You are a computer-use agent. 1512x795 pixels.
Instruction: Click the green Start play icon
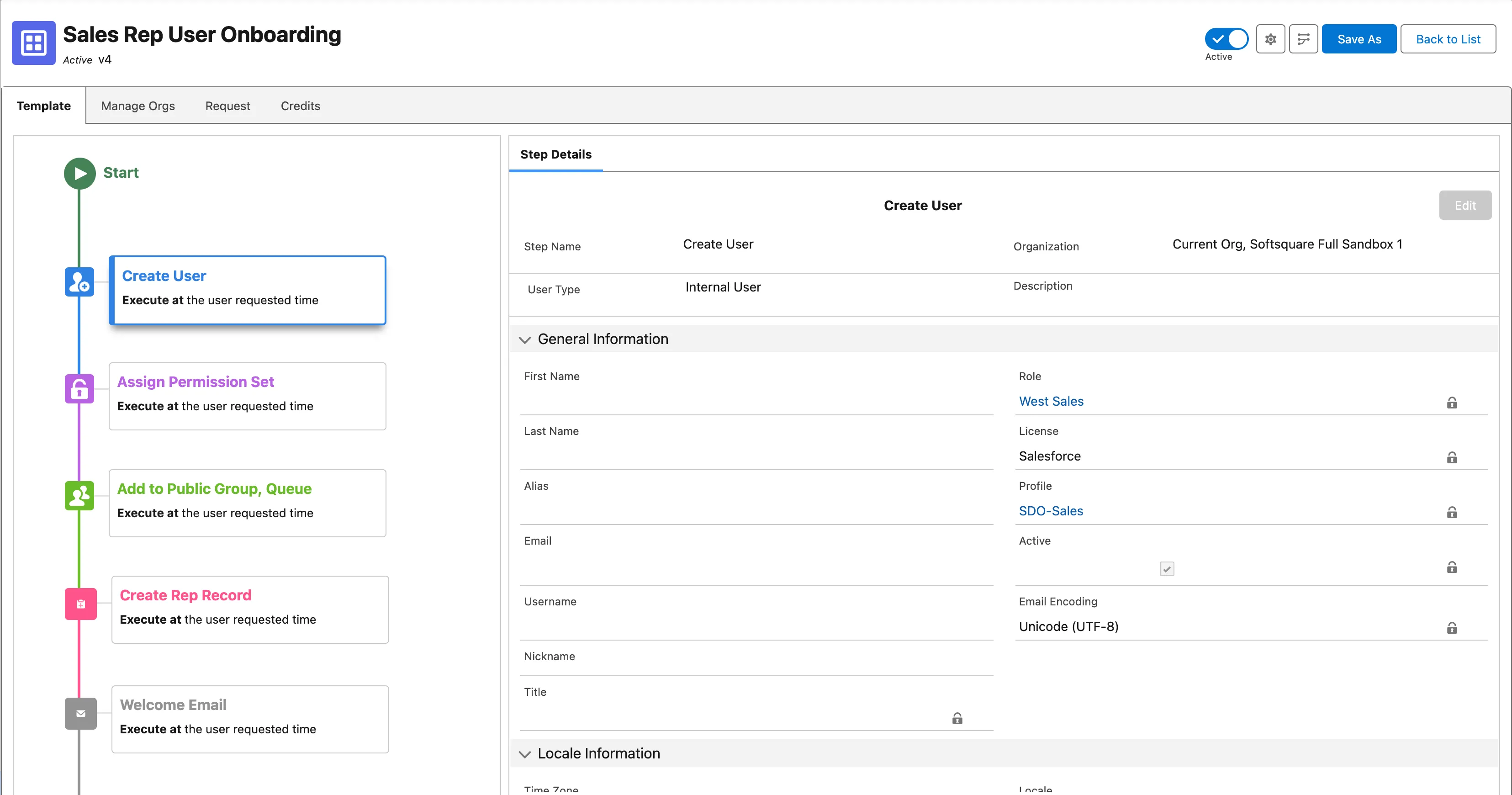tap(80, 173)
